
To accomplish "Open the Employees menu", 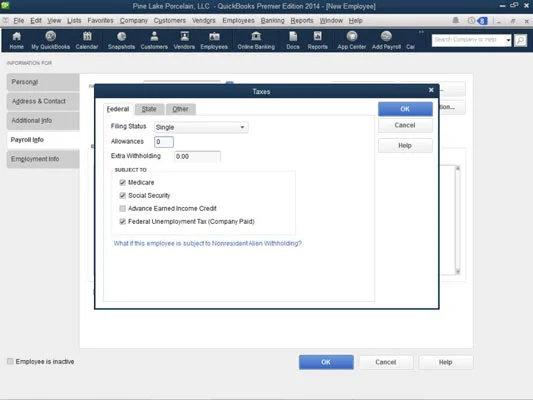I will coord(238,20).
